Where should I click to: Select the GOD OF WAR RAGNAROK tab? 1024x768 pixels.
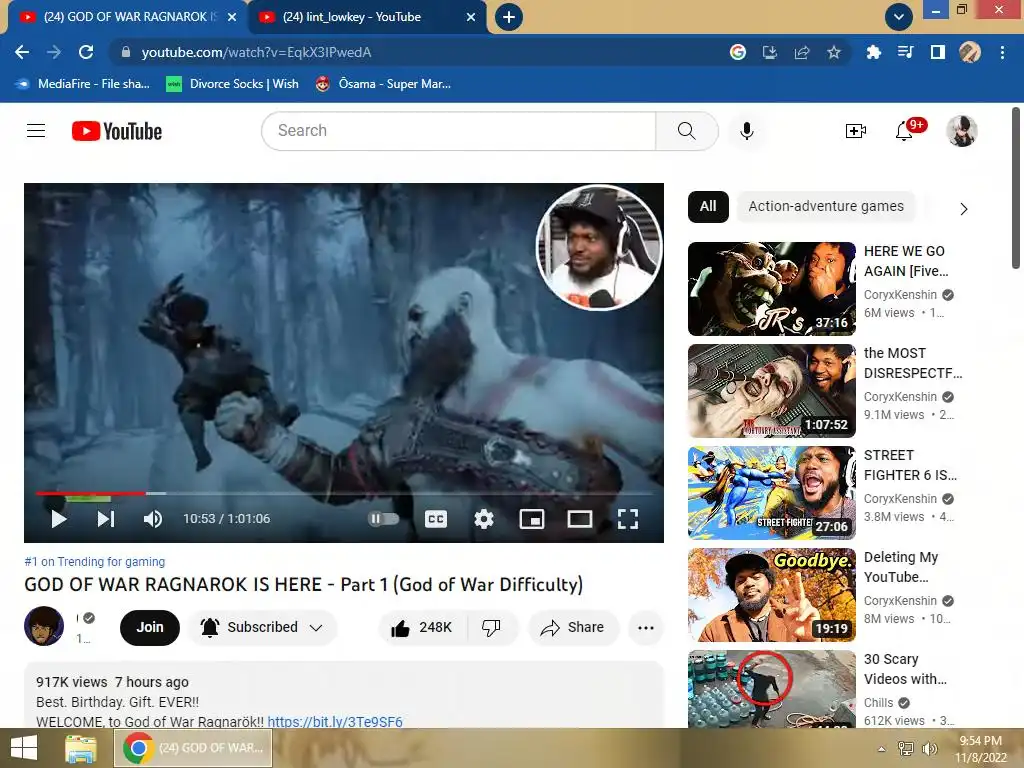(x=128, y=17)
